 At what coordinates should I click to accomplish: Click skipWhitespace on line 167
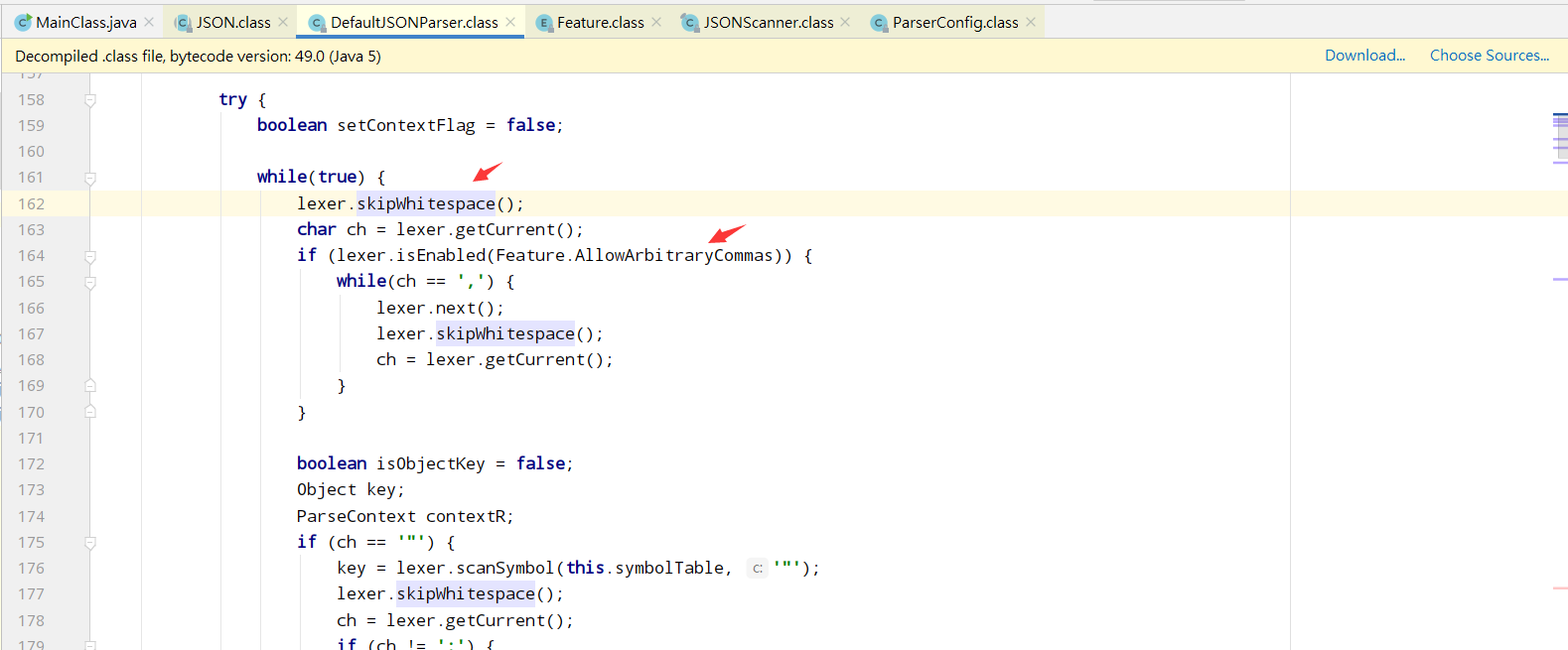[505, 333]
